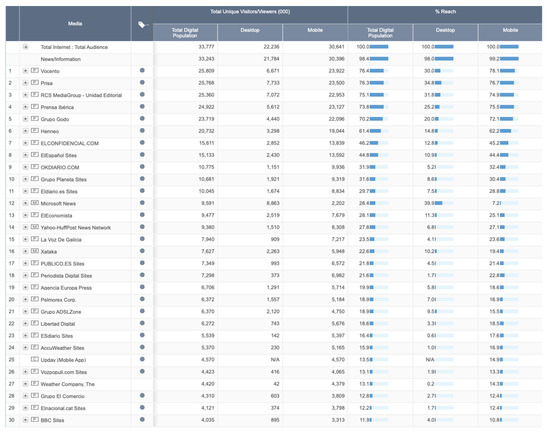Click the blue dot in ElEconomista row

tap(142, 215)
